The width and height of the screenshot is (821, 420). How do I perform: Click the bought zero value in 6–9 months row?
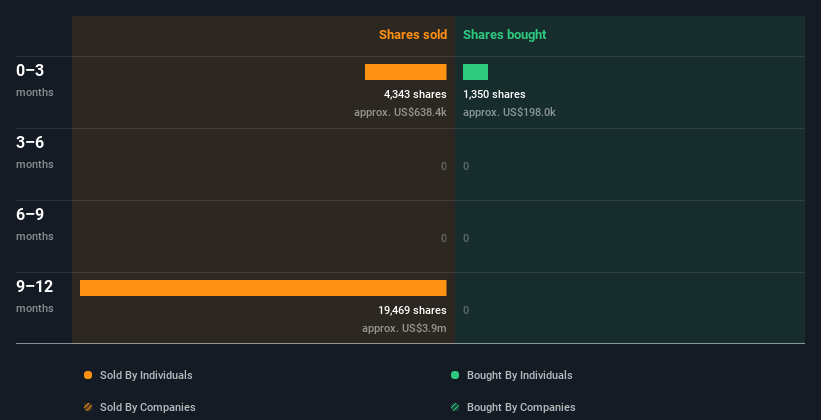466,238
